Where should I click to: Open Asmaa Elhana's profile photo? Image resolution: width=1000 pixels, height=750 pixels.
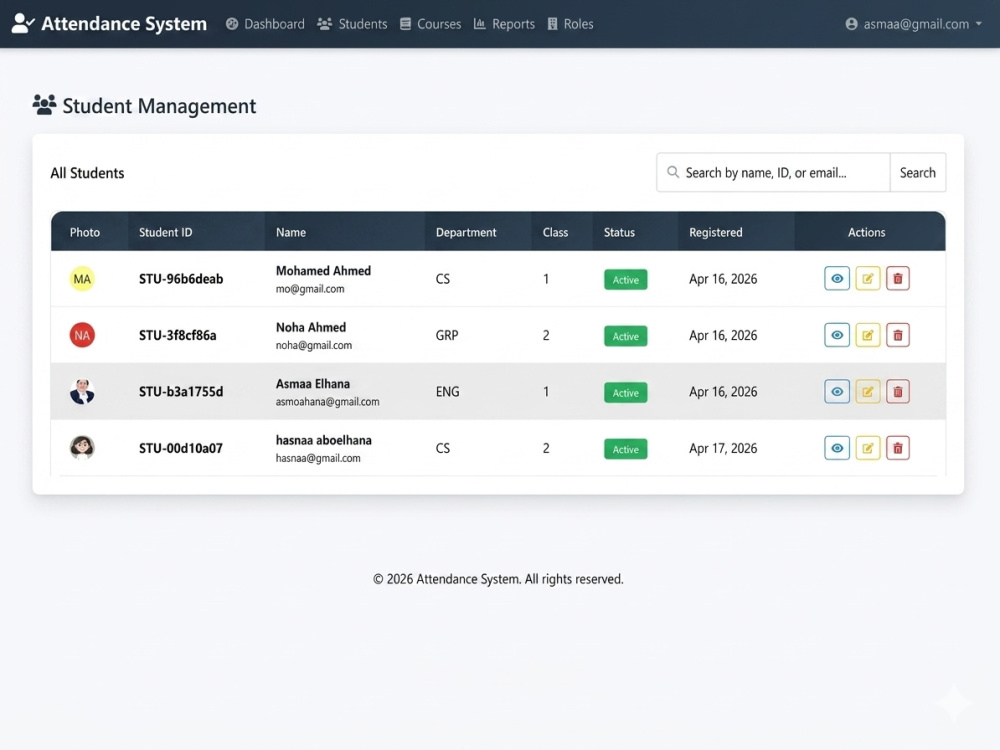point(82,392)
